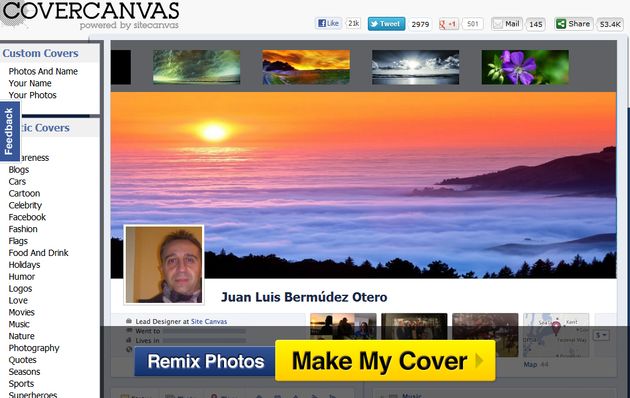
Task: Click the Facebook Like button
Action: click(x=328, y=23)
